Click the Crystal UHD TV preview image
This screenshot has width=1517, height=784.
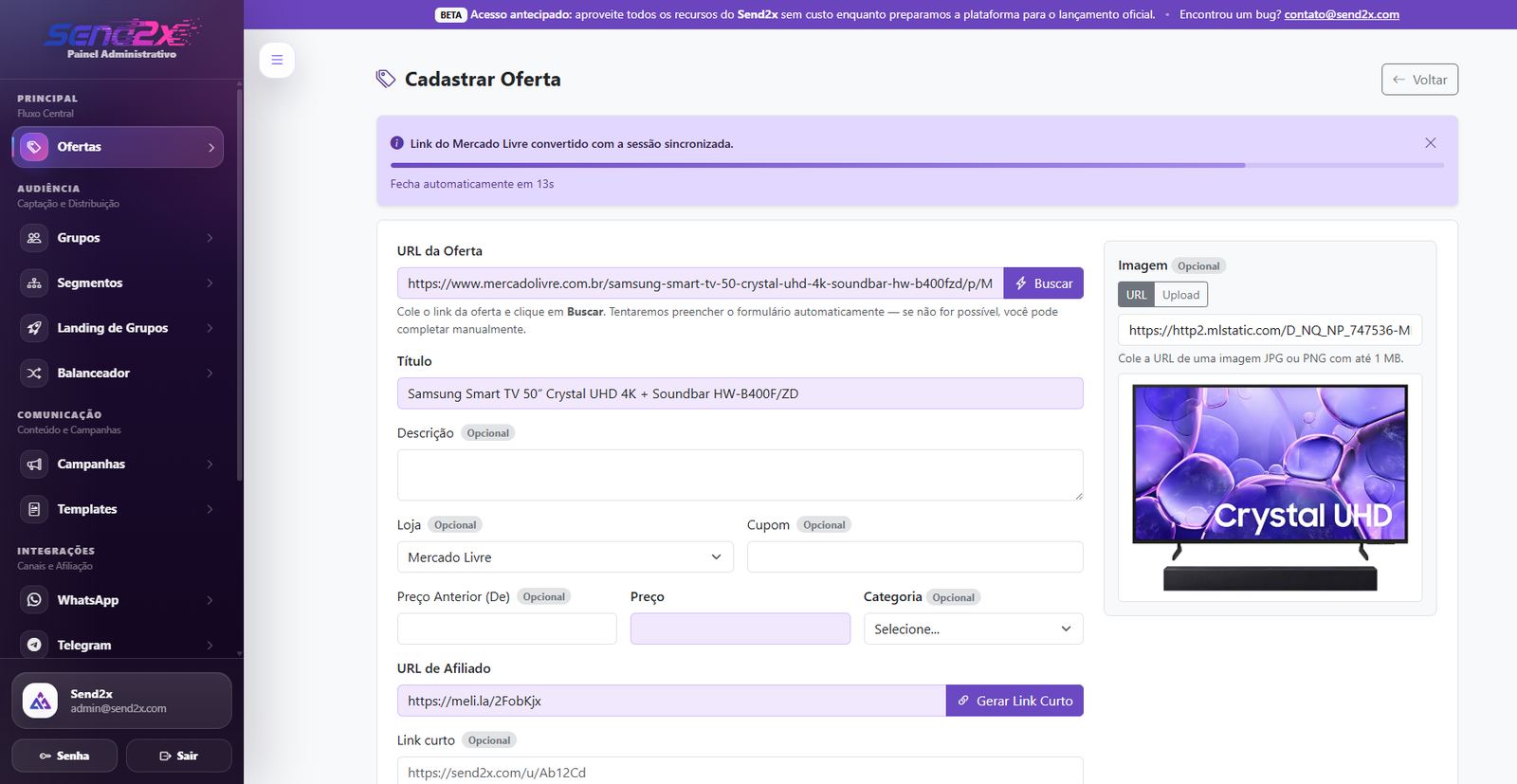pos(1270,487)
